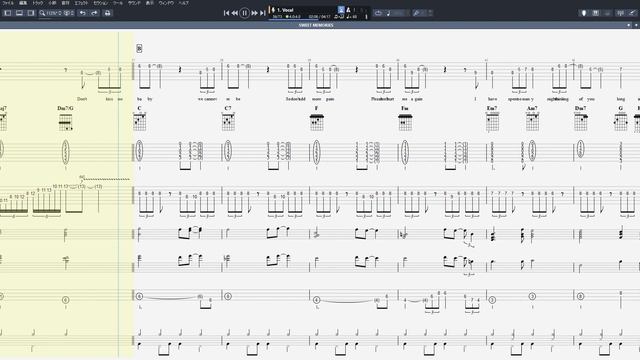640x360 pixels.
Task: Open the print dialog via printer icon
Action: (107, 13)
